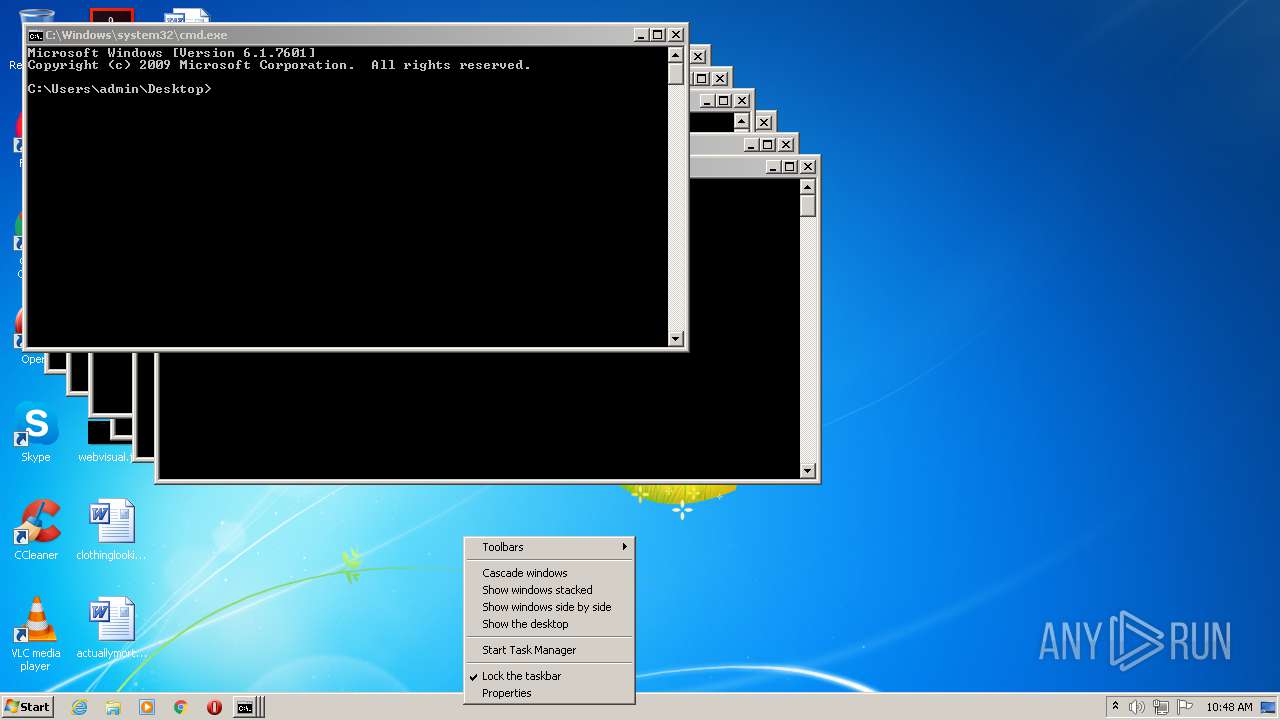Click scroll-up arrow of widest background cmd window
Screen dimensions: 1280x720
click(x=808, y=187)
